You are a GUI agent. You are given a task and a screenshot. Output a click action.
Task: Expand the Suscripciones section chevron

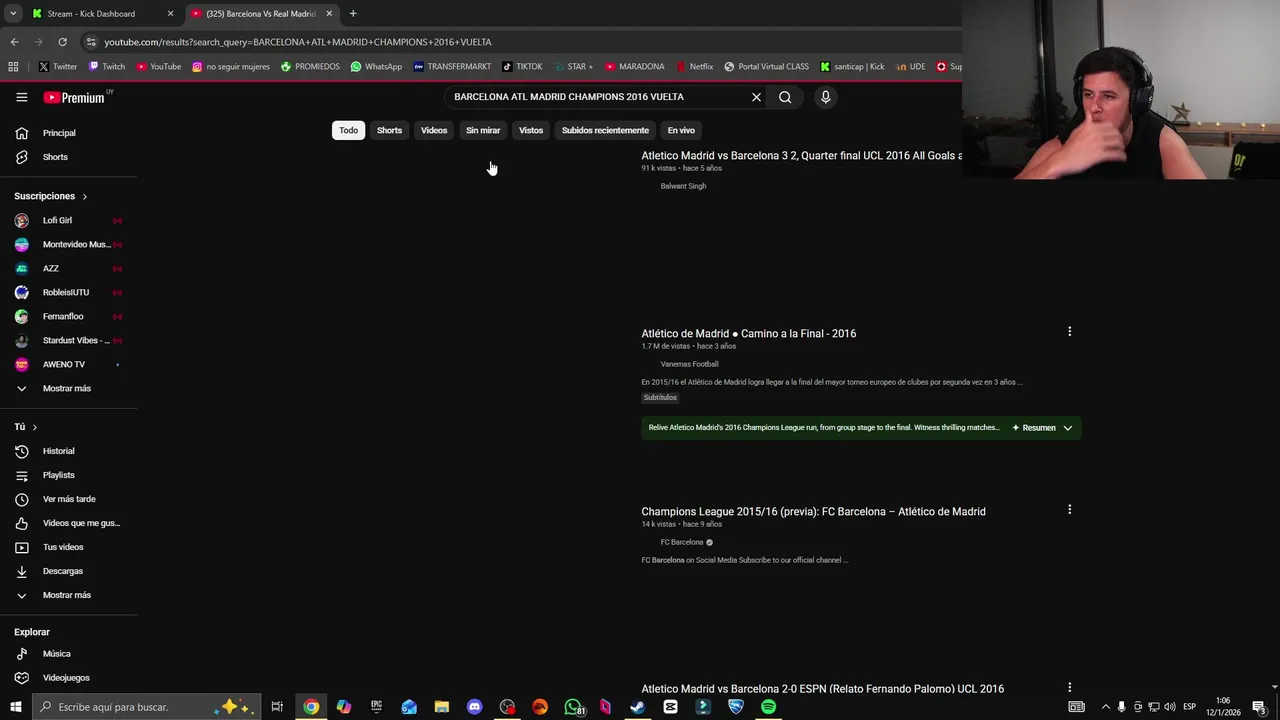(84, 196)
